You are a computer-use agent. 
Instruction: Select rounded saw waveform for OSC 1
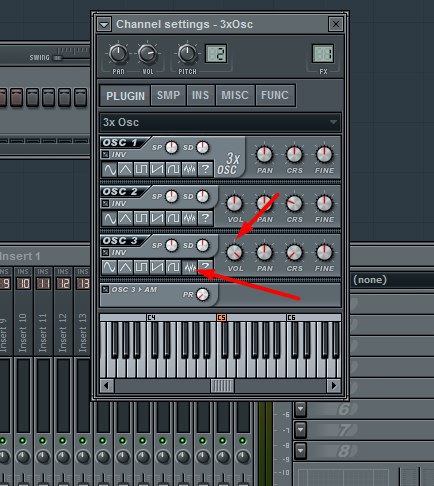click(x=173, y=169)
